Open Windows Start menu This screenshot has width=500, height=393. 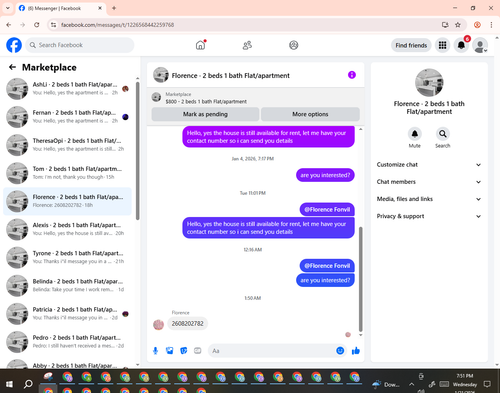pyautogui.click(x=9, y=384)
